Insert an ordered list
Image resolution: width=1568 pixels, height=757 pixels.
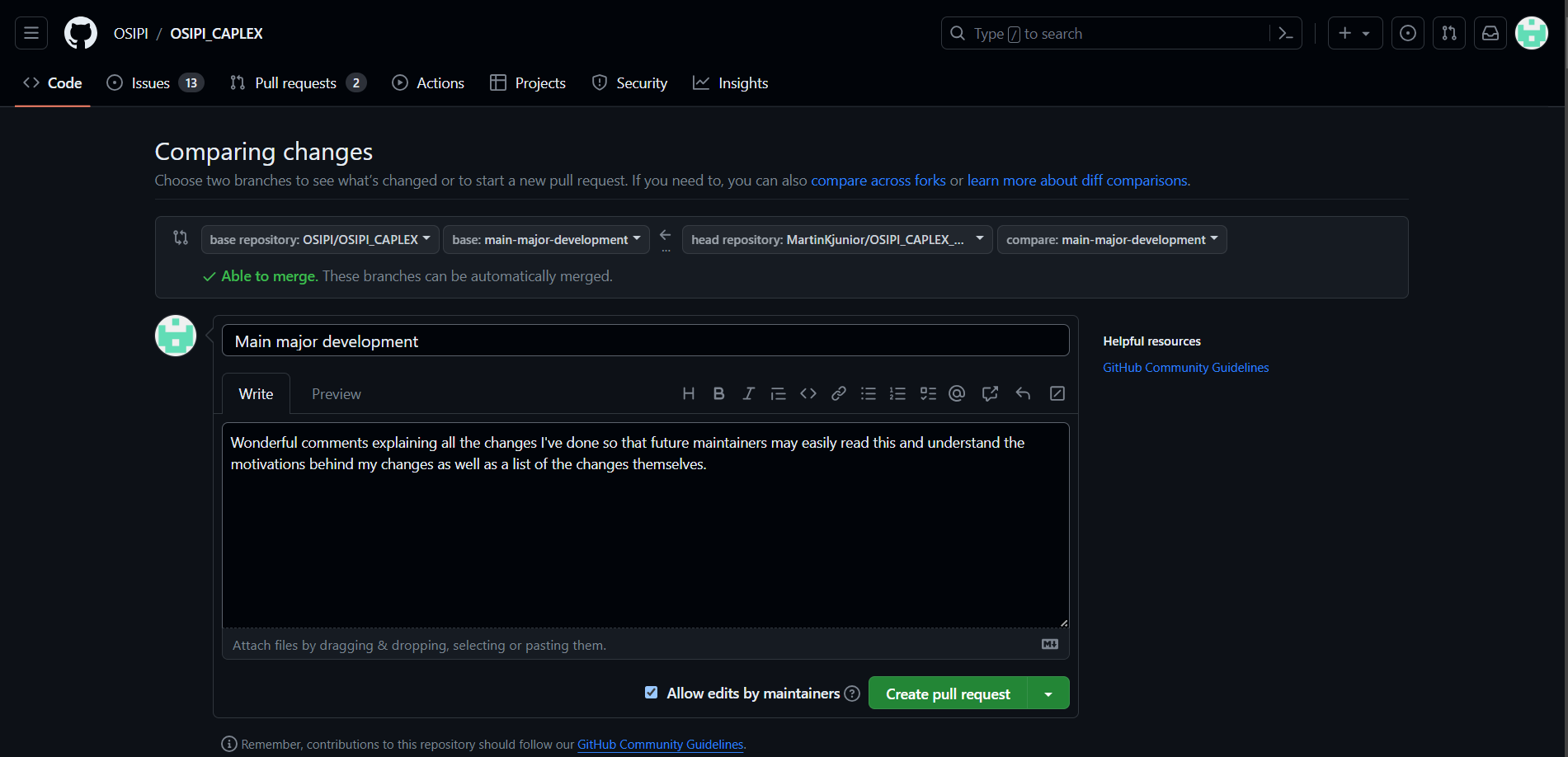[x=898, y=393]
